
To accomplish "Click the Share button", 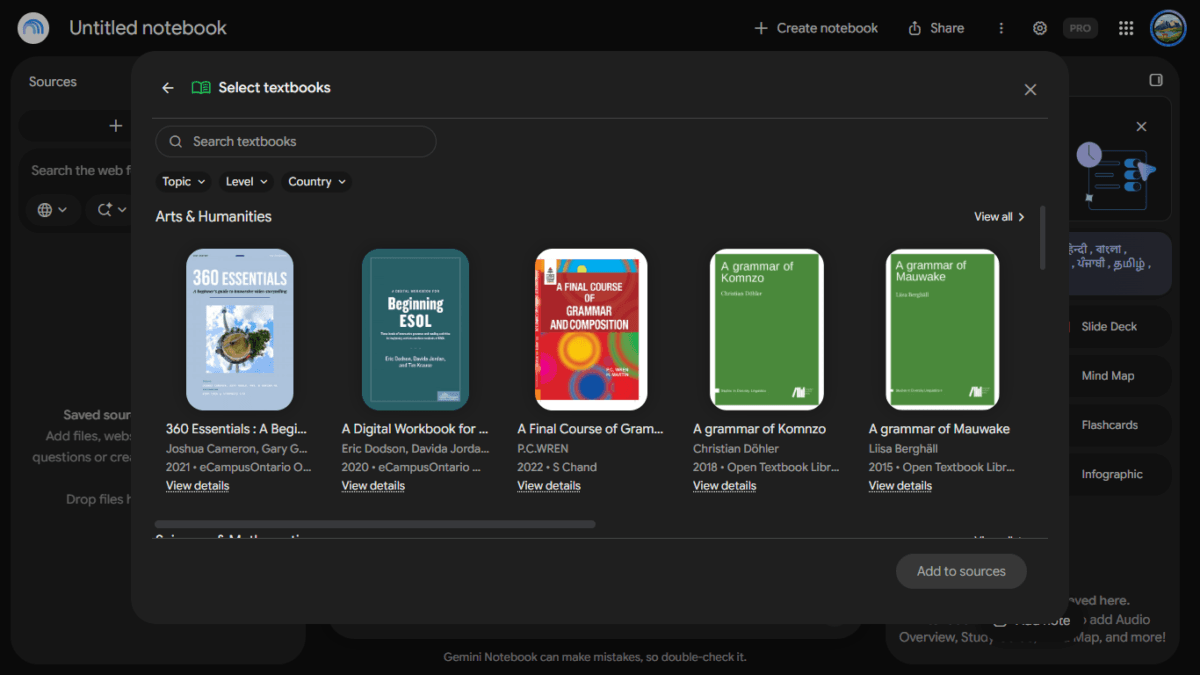I will pyautogui.click(x=936, y=28).
